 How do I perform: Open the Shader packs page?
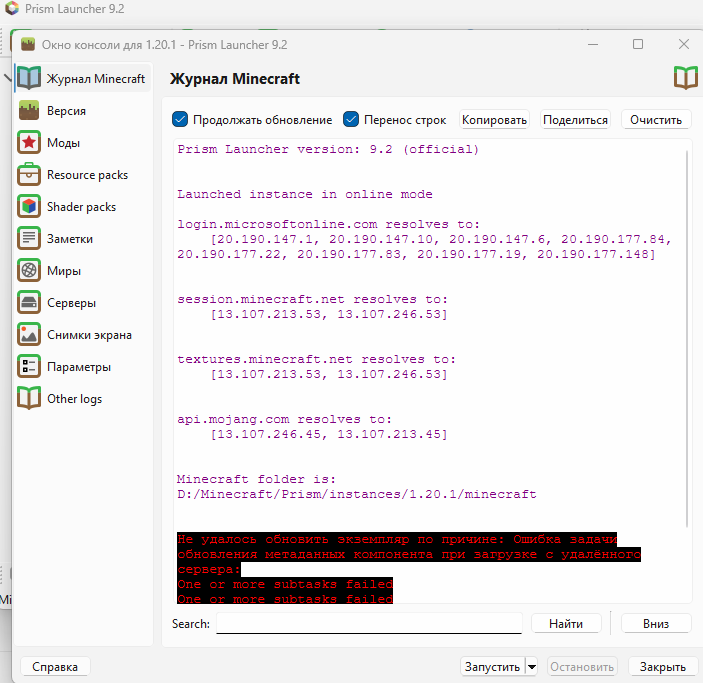tap(83, 207)
